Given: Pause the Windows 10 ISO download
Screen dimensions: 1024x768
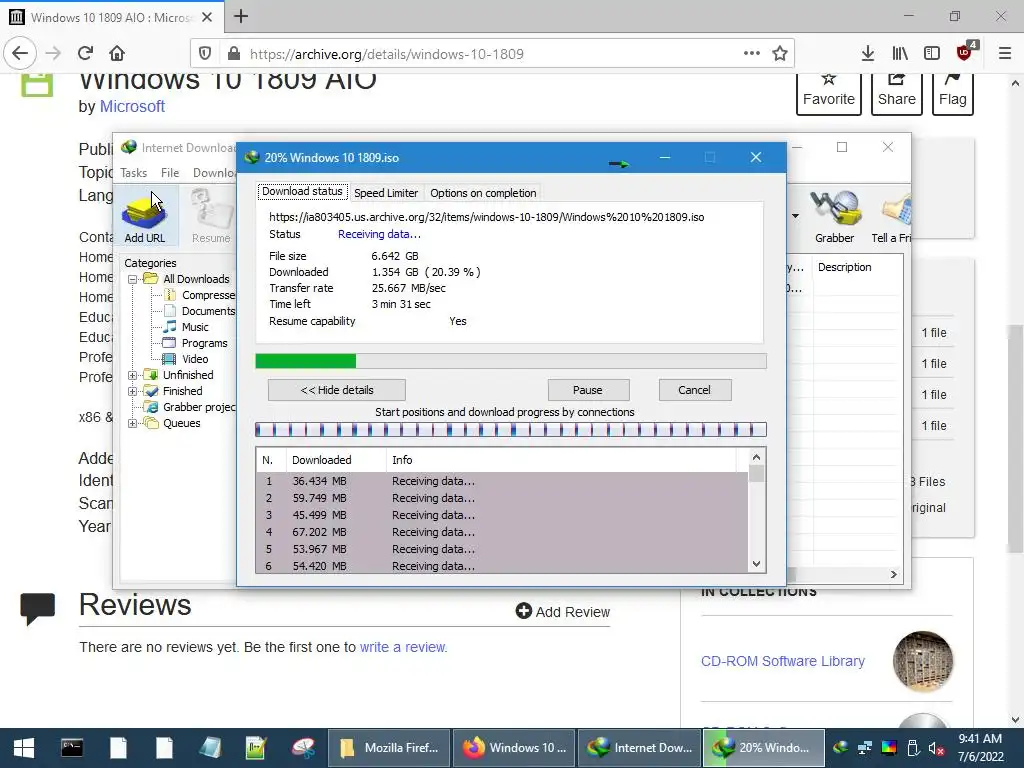Looking at the screenshot, I should click(588, 390).
